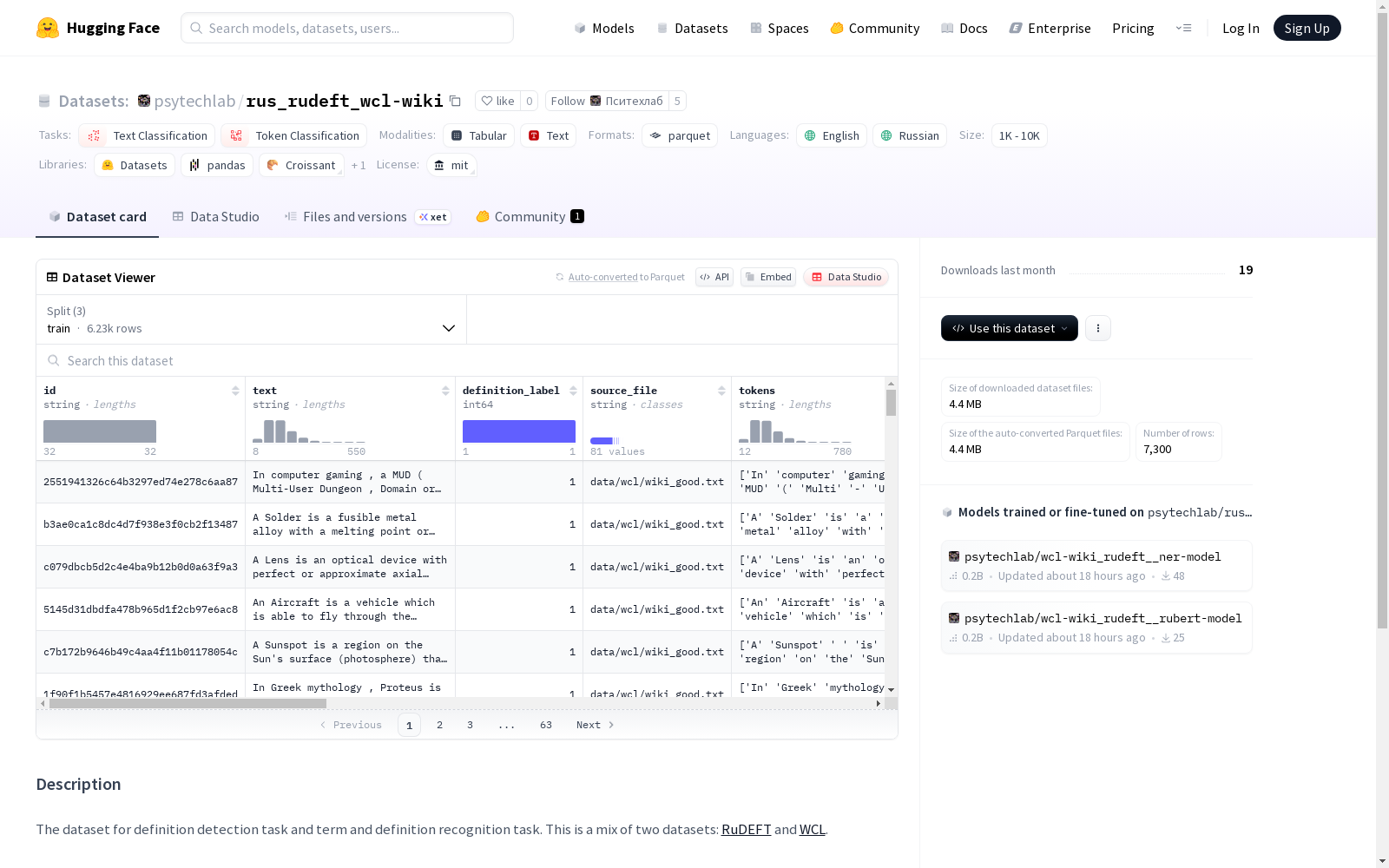Copy dataset name with the copy icon
This screenshot has height=868, width=1389.
point(455,101)
